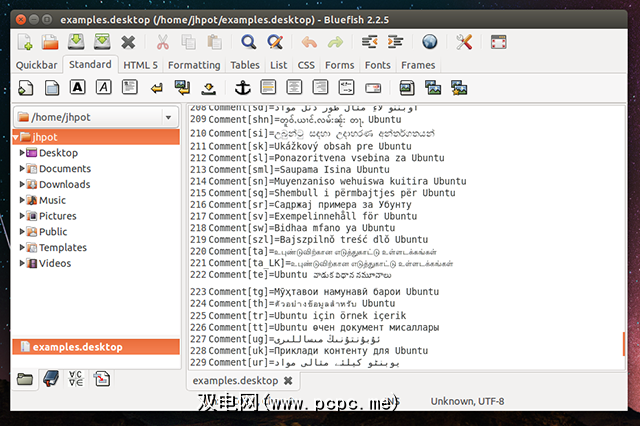The image size is (640, 426).
Task: Switch to the HTML 5 tab
Action: coord(140,65)
